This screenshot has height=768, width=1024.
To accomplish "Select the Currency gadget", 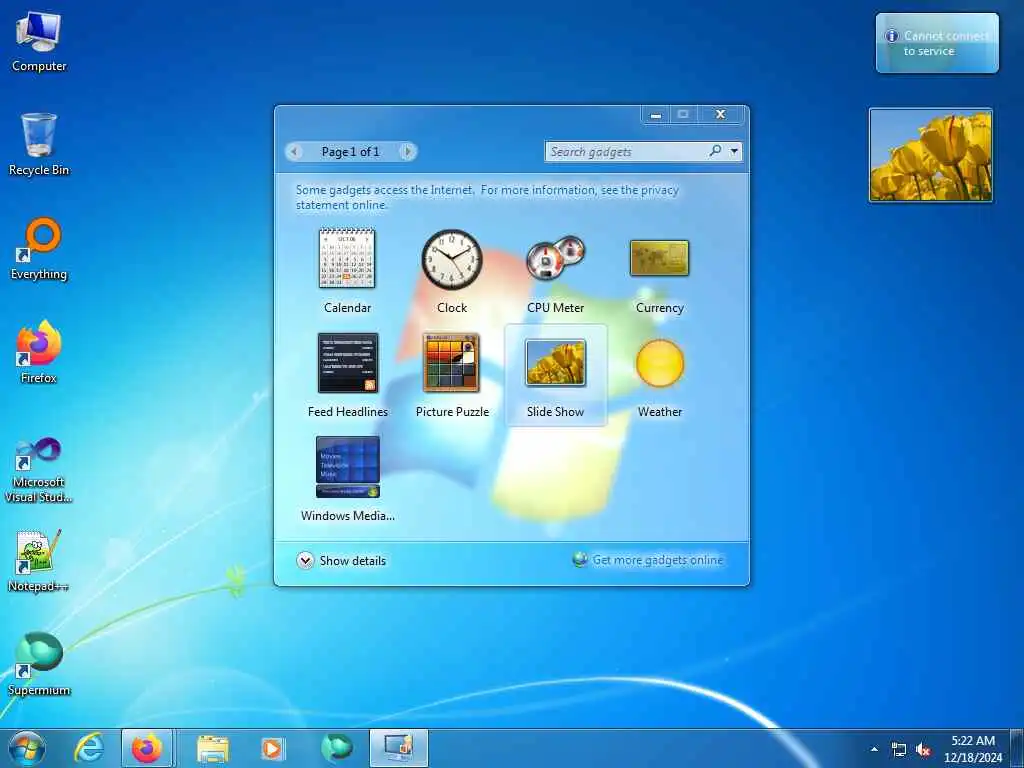I will point(660,271).
